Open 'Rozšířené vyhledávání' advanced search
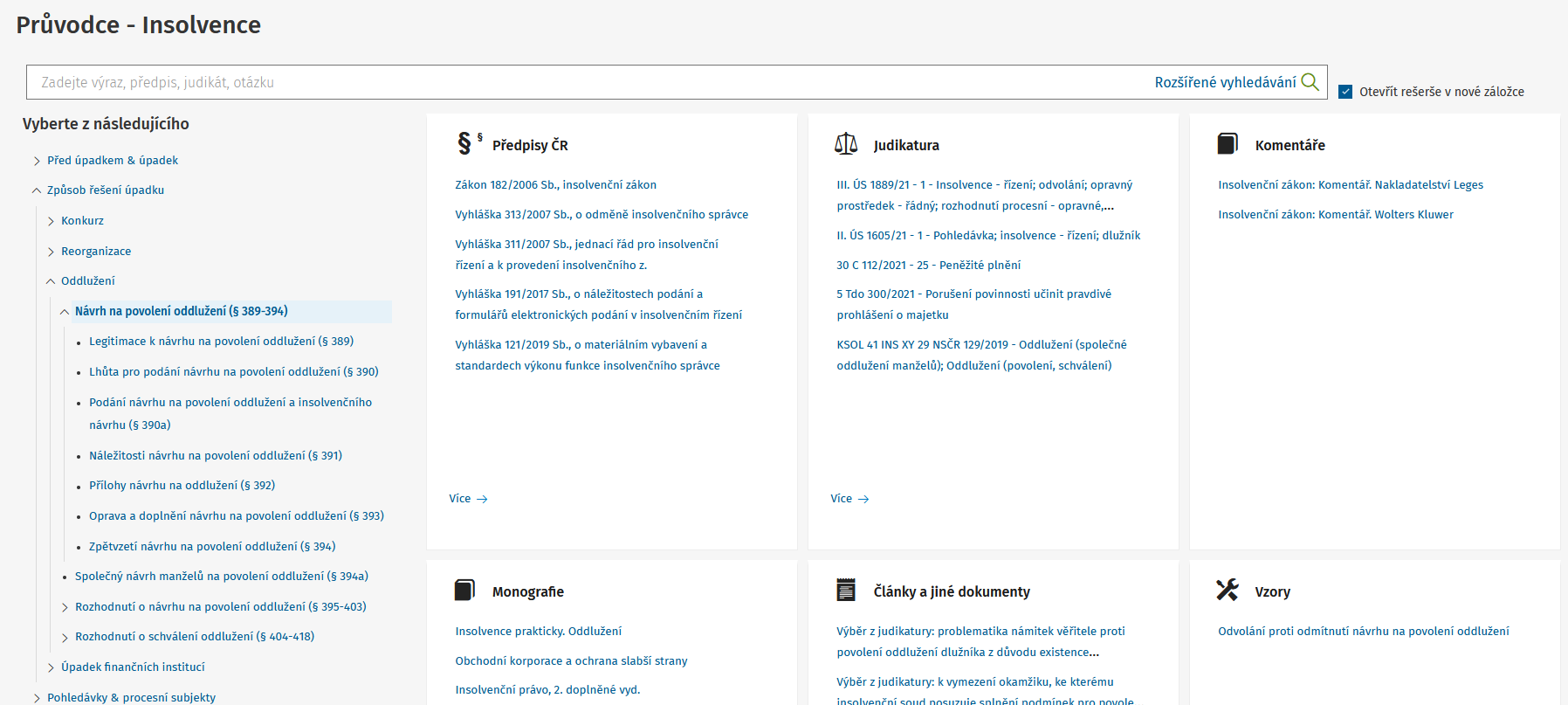The width and height of the screenshot is (1568, 705). tap(1224, 82)
